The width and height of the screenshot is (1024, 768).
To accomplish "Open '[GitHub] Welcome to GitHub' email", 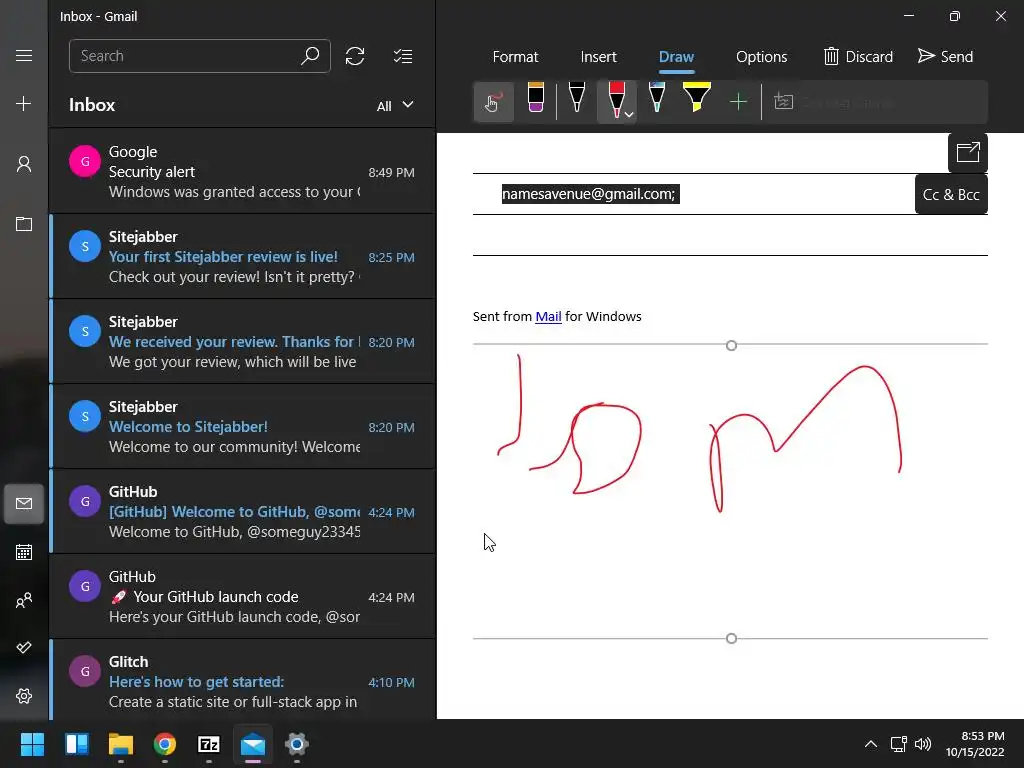I will click(x=242, y=511).
